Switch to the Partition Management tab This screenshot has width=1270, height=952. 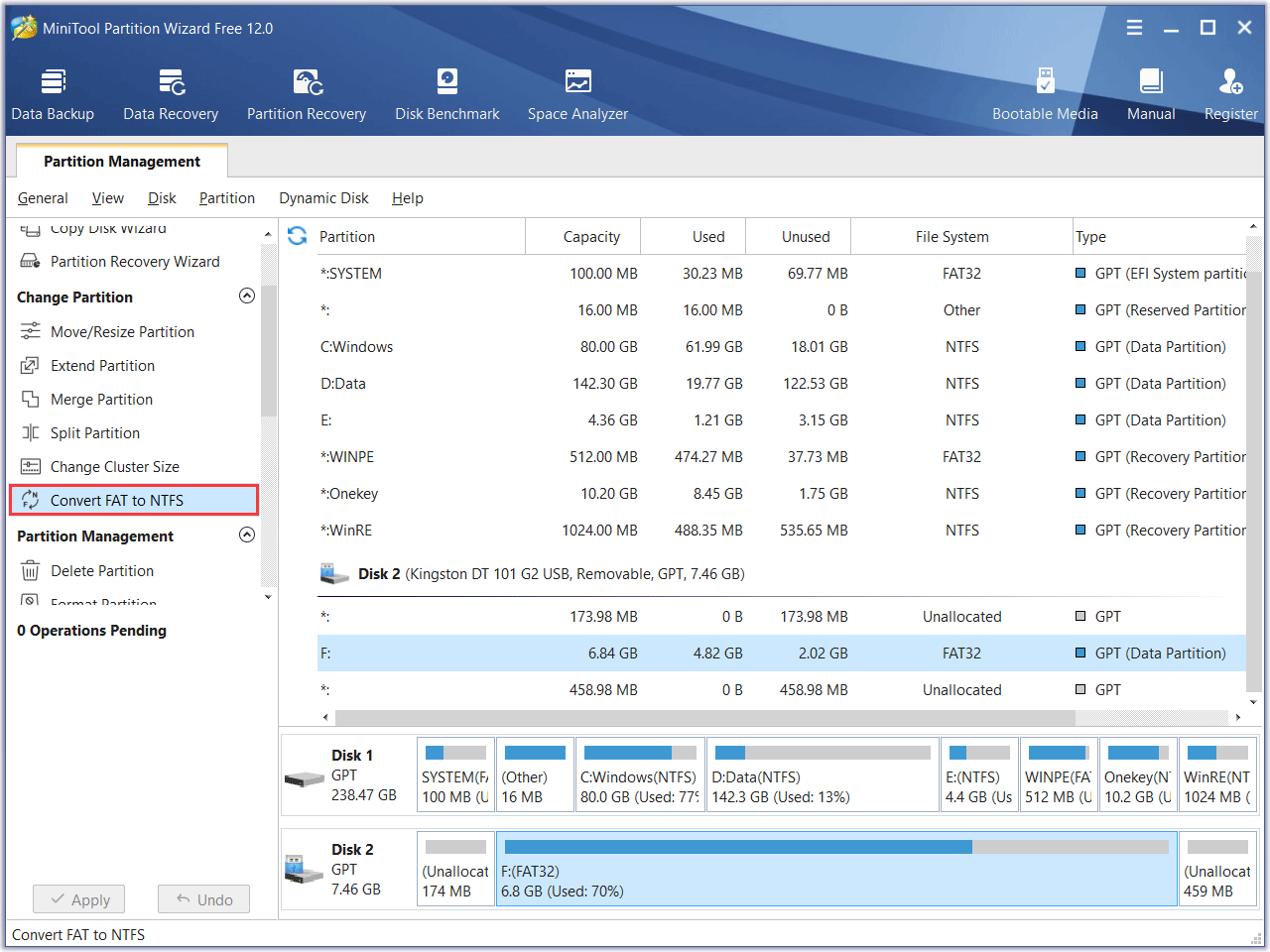tap(122, 161)
